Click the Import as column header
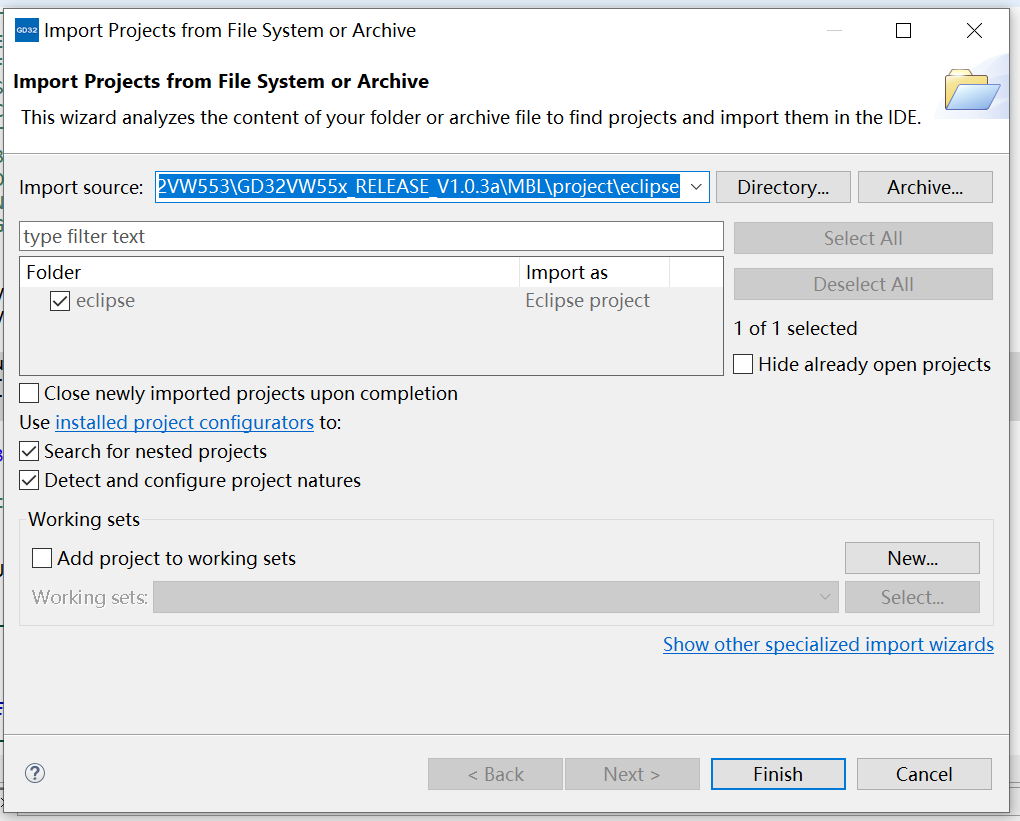This screenshot has width=1020, height=821. (595, 273)
